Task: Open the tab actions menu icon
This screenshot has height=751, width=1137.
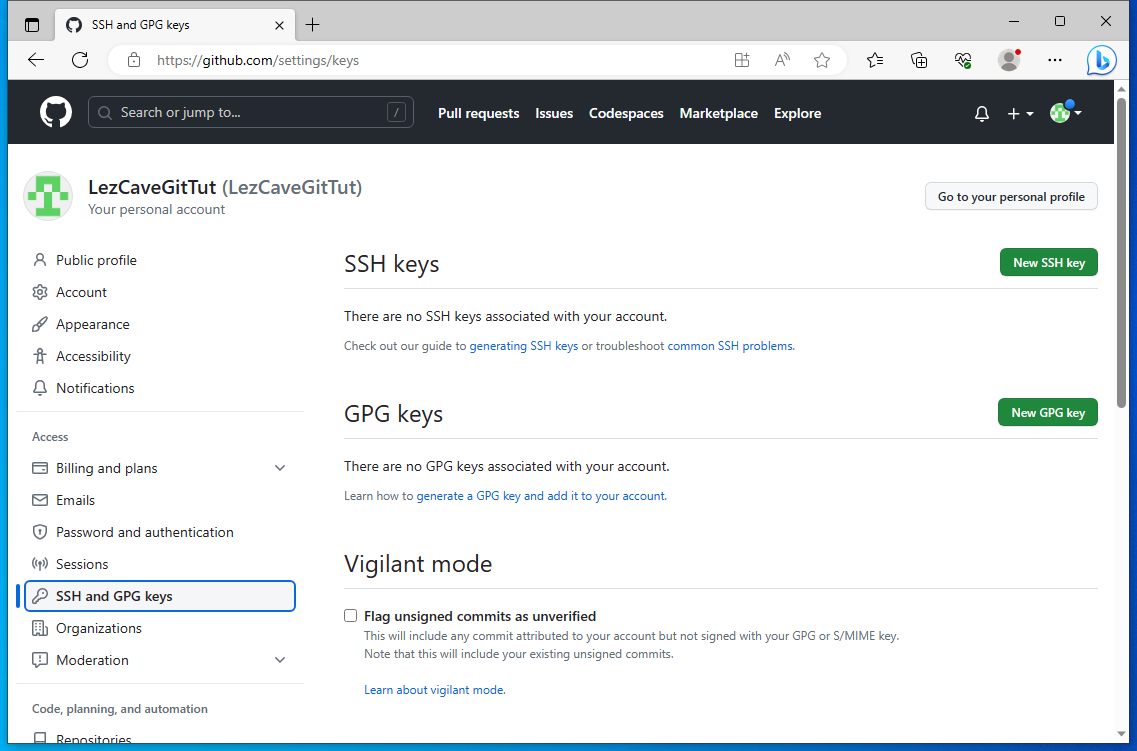Action: tap(32, 25)
